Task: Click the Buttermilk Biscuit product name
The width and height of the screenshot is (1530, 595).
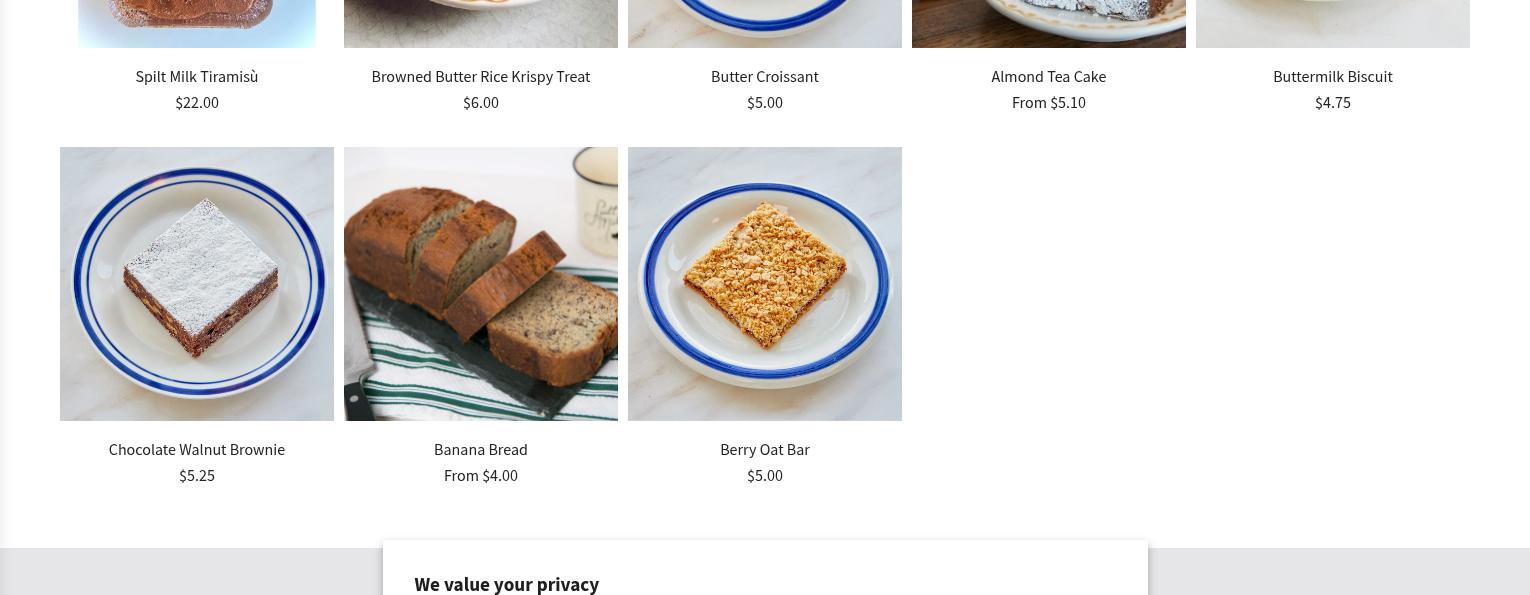Action: click(x=1333, y=77)
